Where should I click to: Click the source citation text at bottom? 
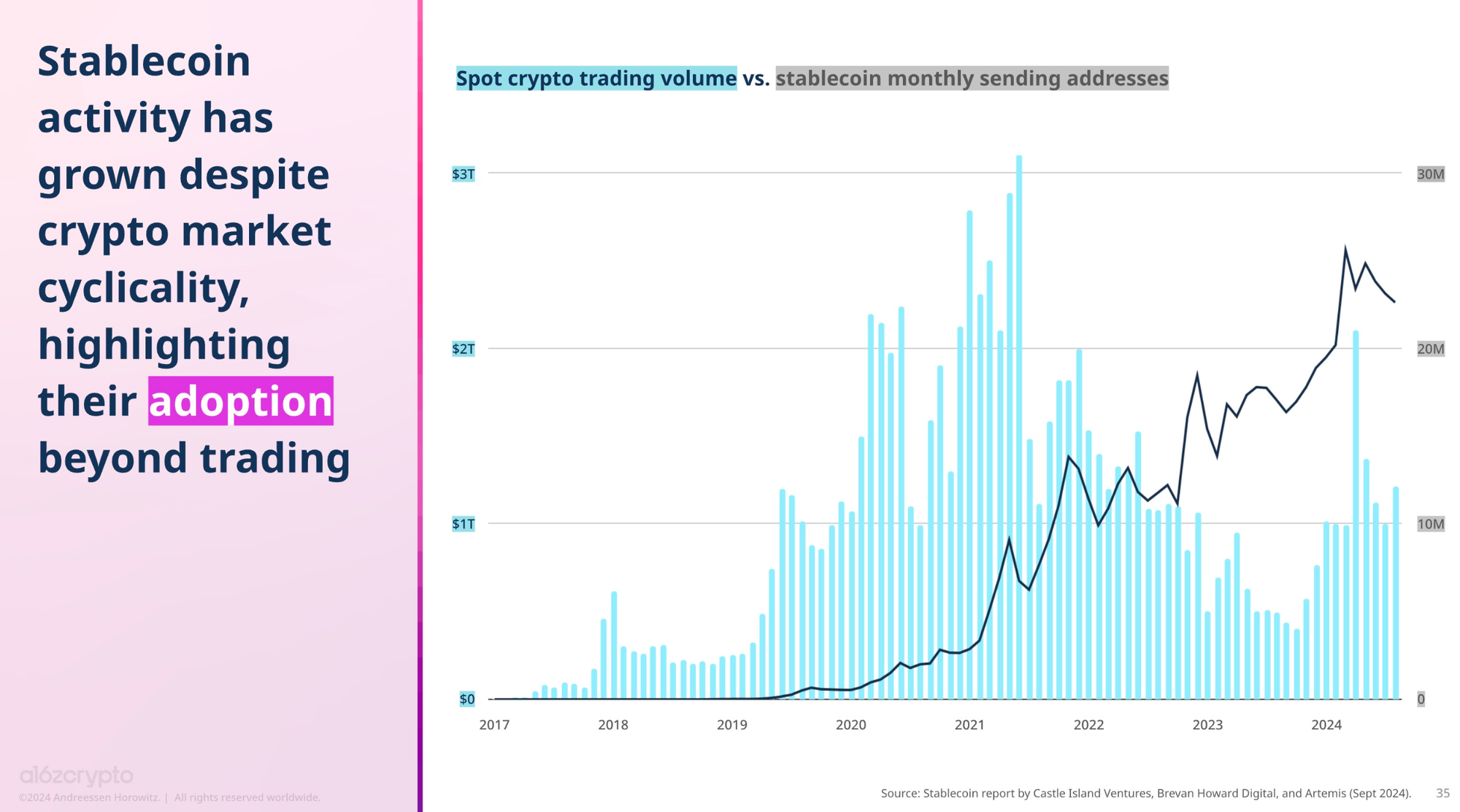point(1145,793)
